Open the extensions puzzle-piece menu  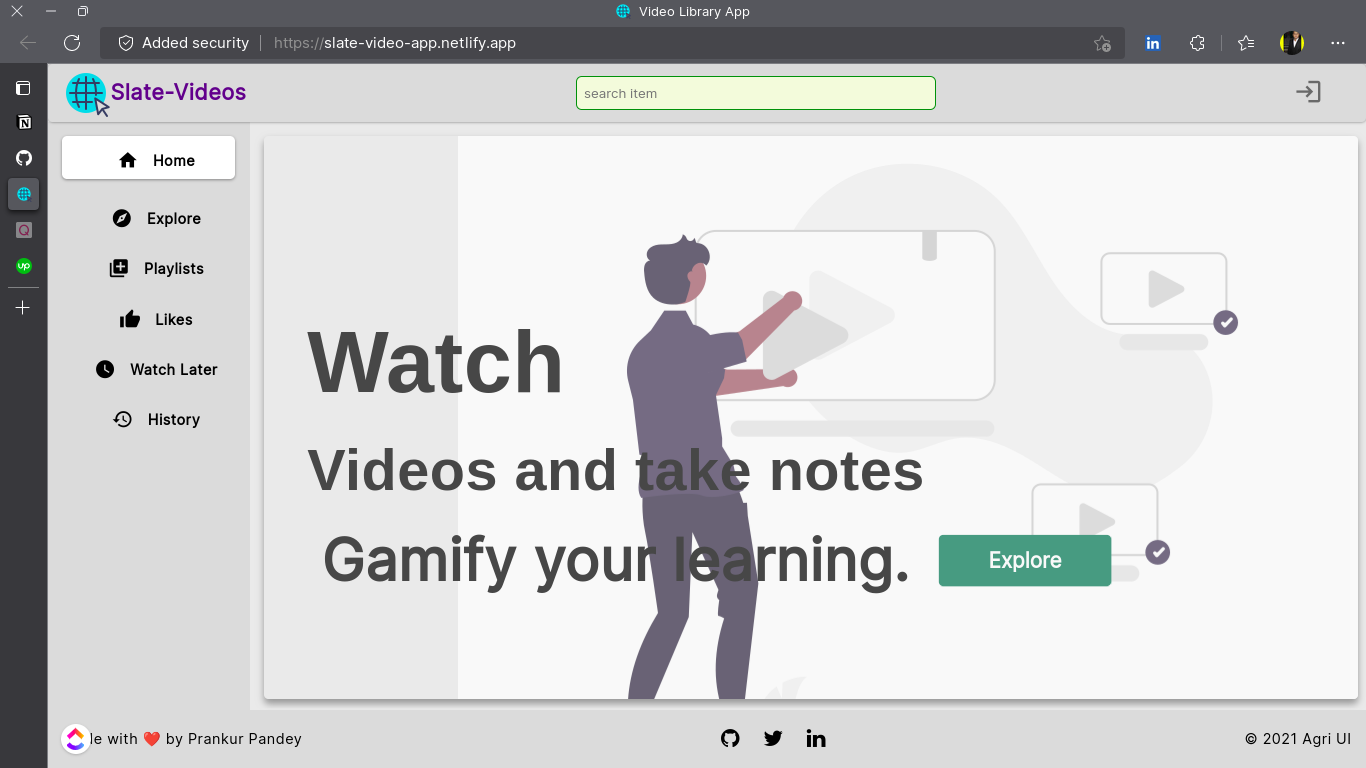point(1197,43)
